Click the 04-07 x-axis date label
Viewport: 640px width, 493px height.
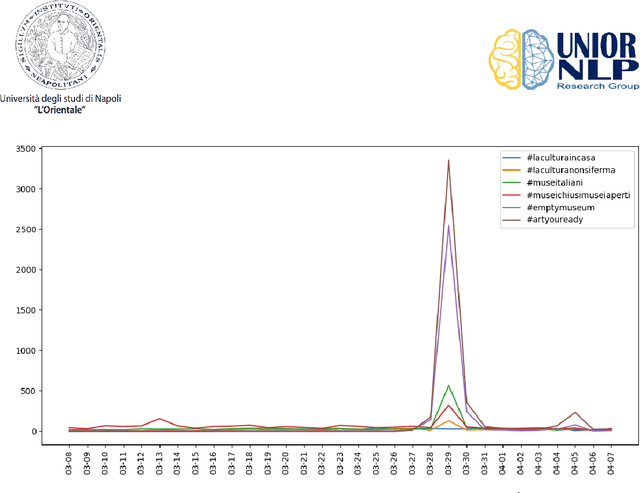tap(610, 465)
